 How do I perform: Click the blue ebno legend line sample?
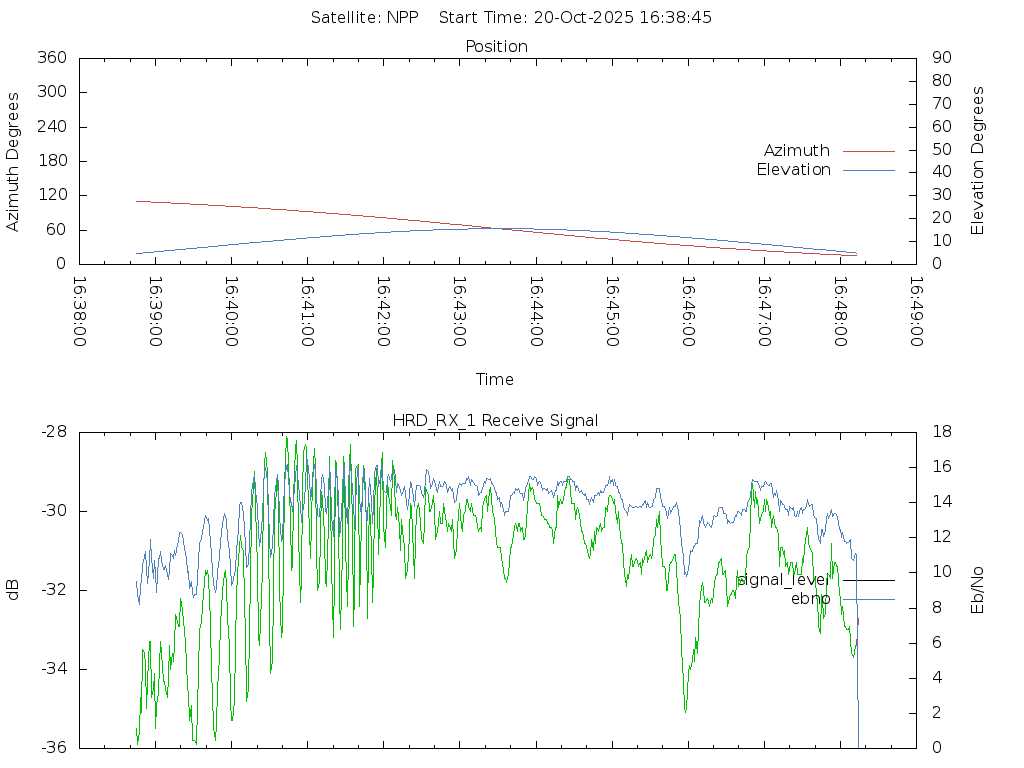click(x=868, y=599)
